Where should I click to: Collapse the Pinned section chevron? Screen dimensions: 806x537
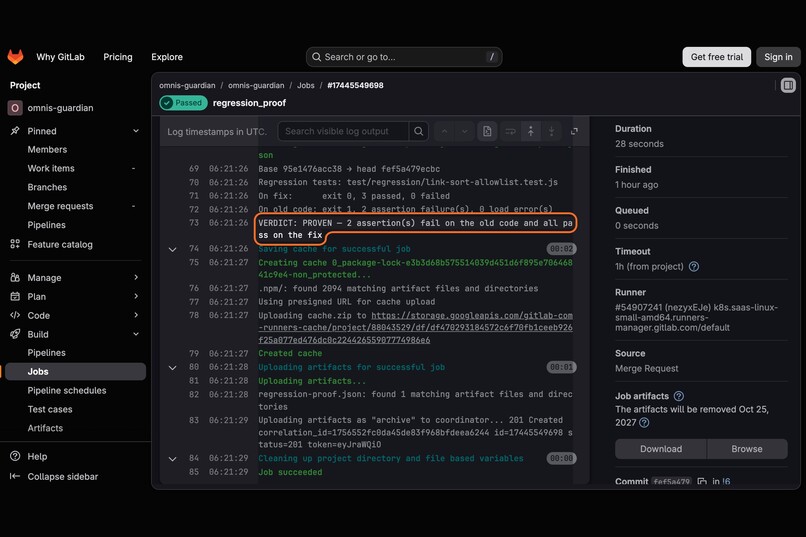tap(136, 131)
